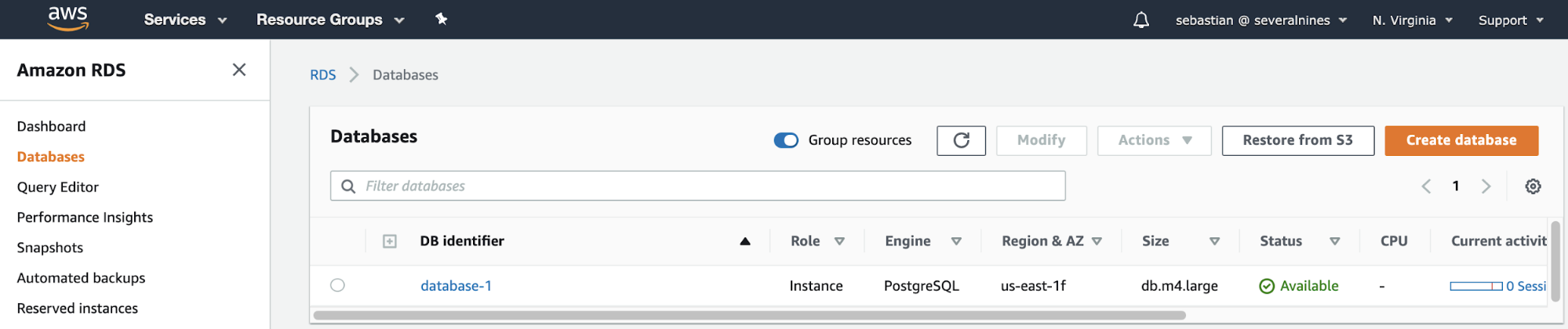Click the Databases breadcrumb text

[405, 75]
